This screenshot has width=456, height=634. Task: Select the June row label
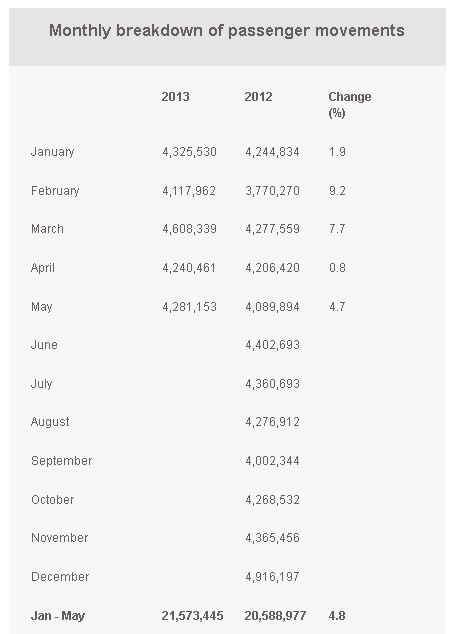pyautogui.click(x=44, y=345)
